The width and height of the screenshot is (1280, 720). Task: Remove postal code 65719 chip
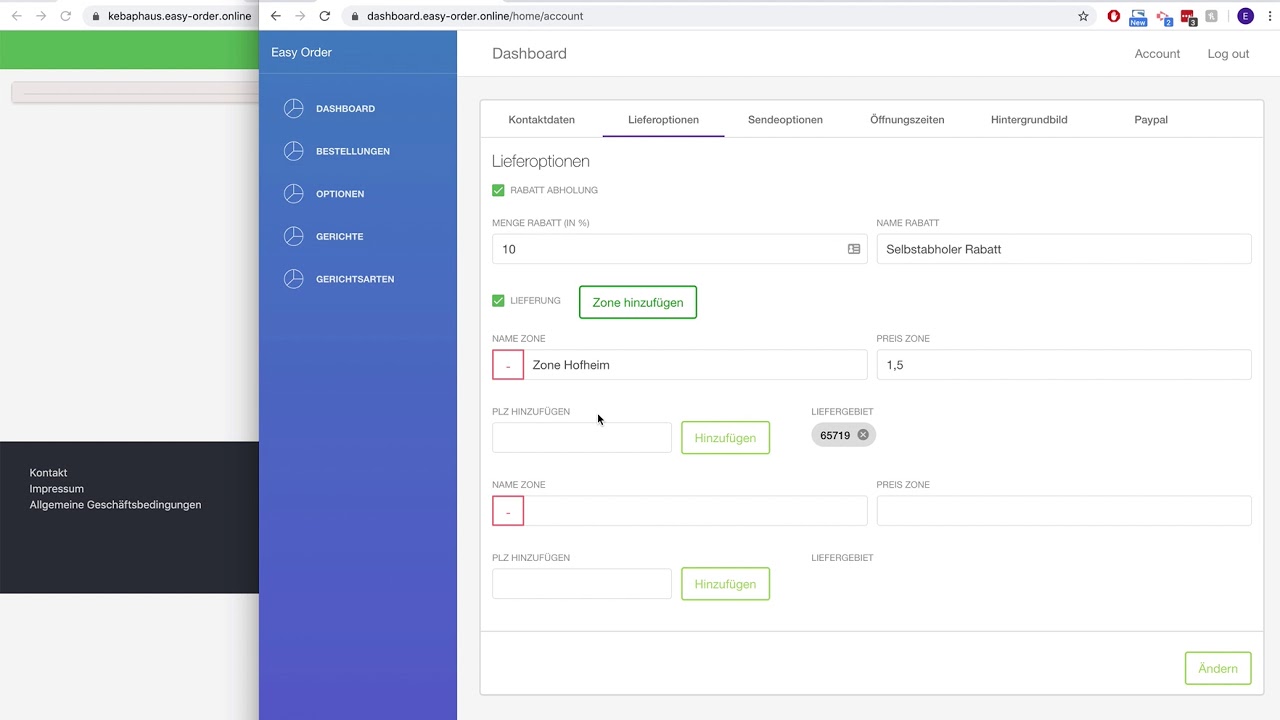863,435
